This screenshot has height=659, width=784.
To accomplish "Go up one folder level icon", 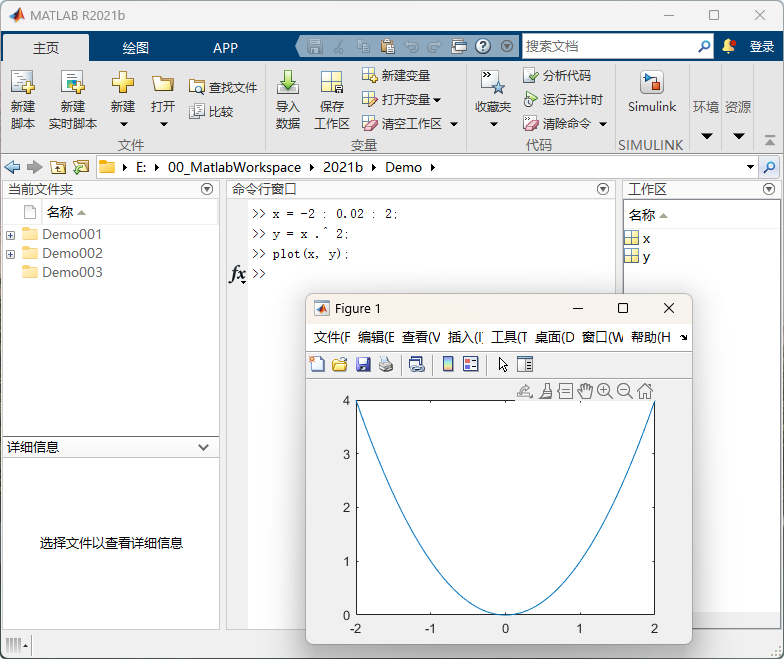I will (x=58, y=167).
